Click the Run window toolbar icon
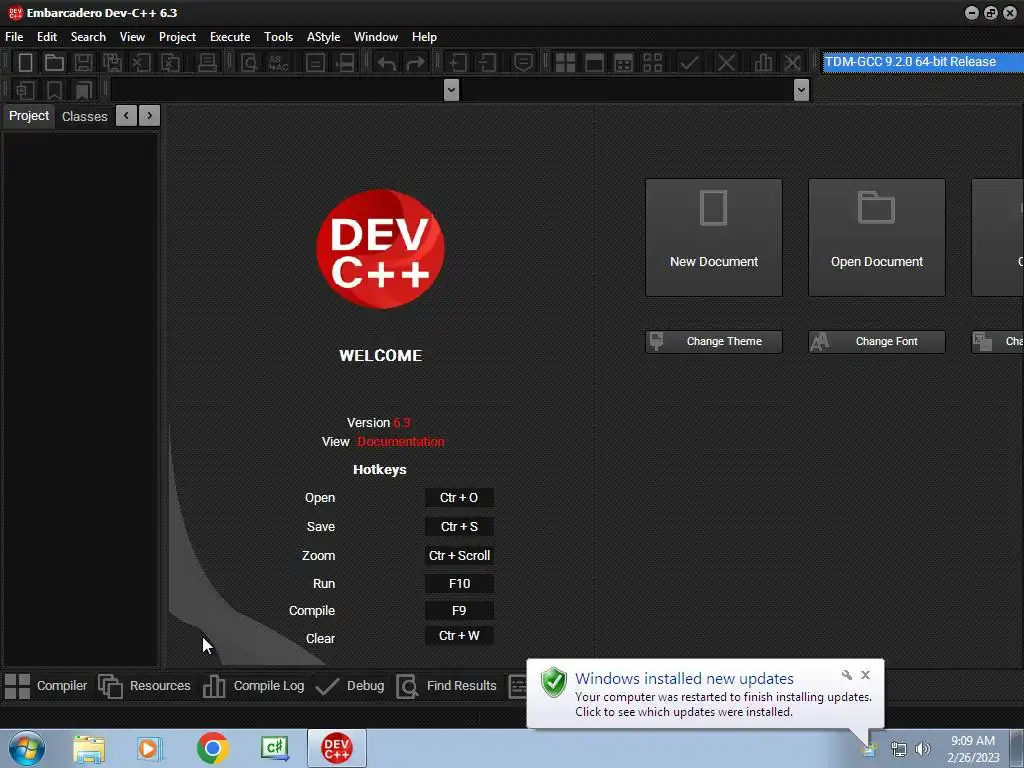 (x=594, y=63)
